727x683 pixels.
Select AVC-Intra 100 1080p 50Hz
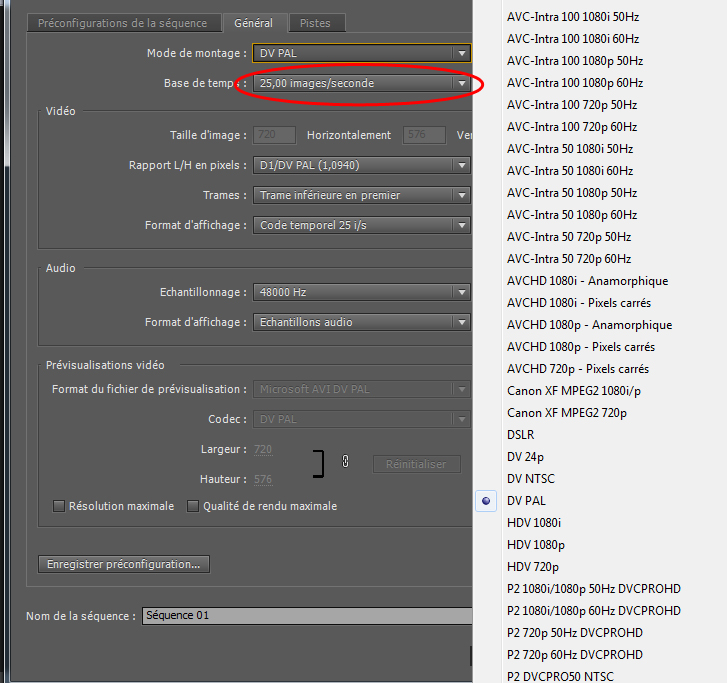pyautogui.click(x=575, y=61)
